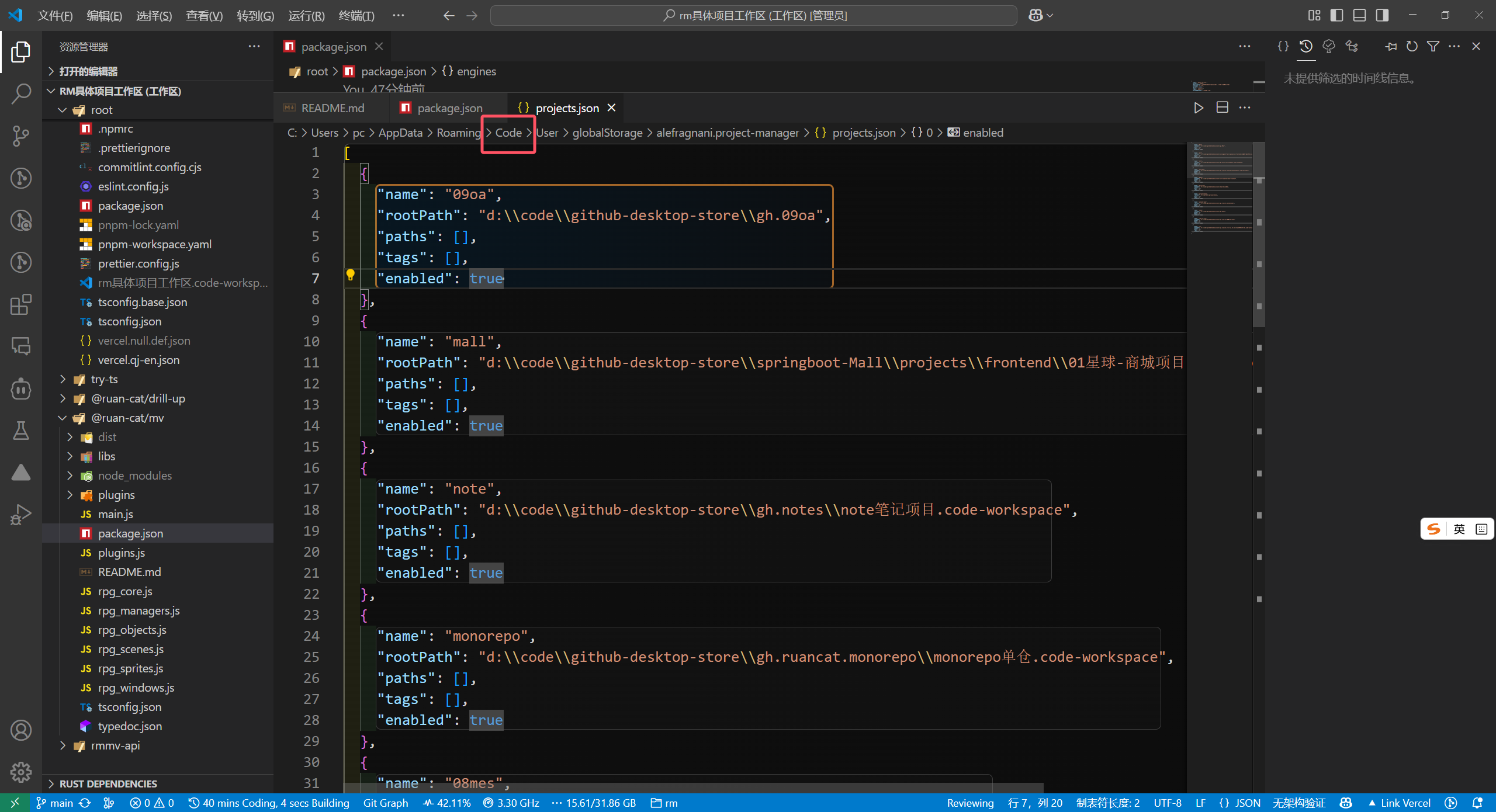Toggle the secondary side bar layout button
The image size is (1496, 812).
[1382, 15]
